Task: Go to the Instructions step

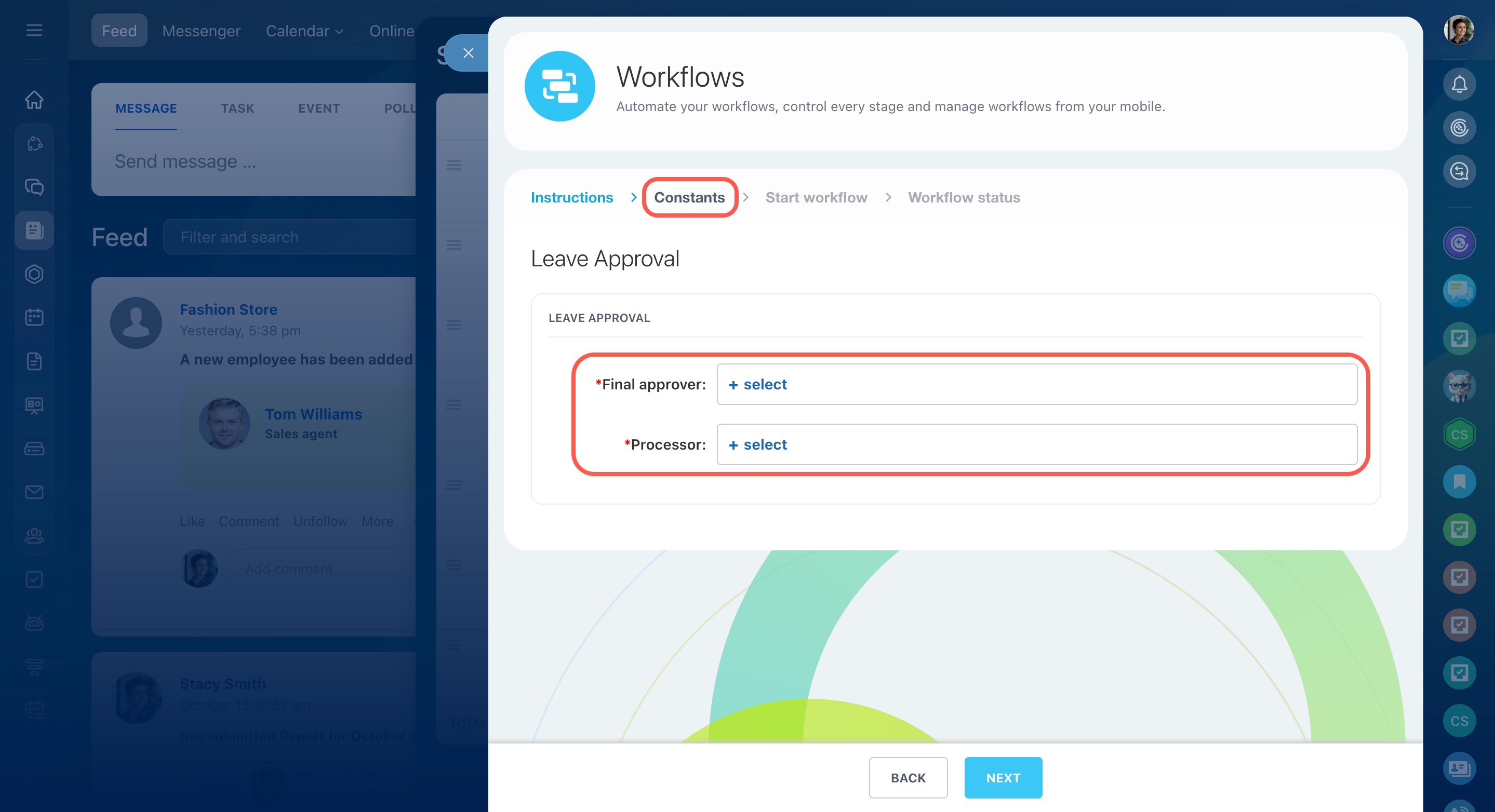Action: pyautogui.click(x=571, y=198)
